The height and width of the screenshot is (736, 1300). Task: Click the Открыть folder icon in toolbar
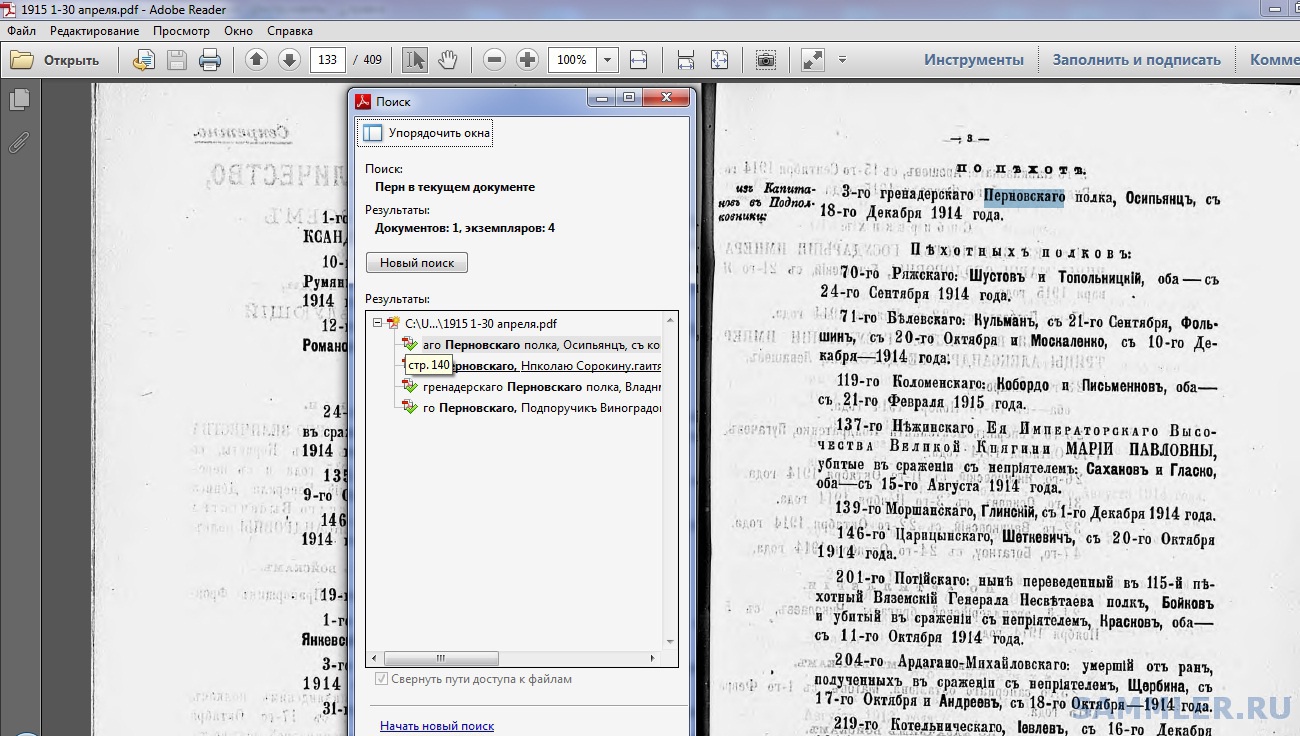click(x=22, y=60)
